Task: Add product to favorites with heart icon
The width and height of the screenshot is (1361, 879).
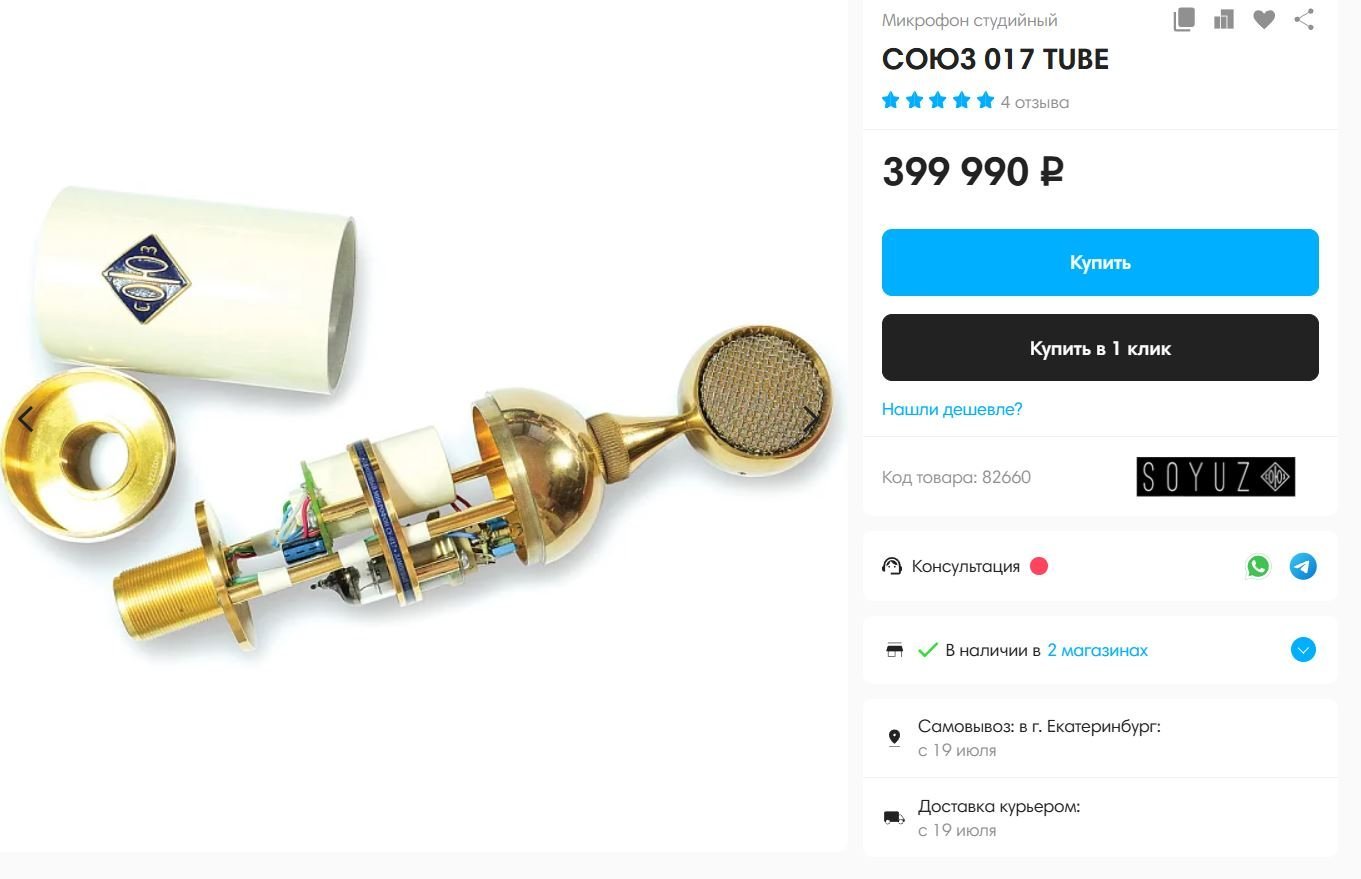Action: point(1264,20)
